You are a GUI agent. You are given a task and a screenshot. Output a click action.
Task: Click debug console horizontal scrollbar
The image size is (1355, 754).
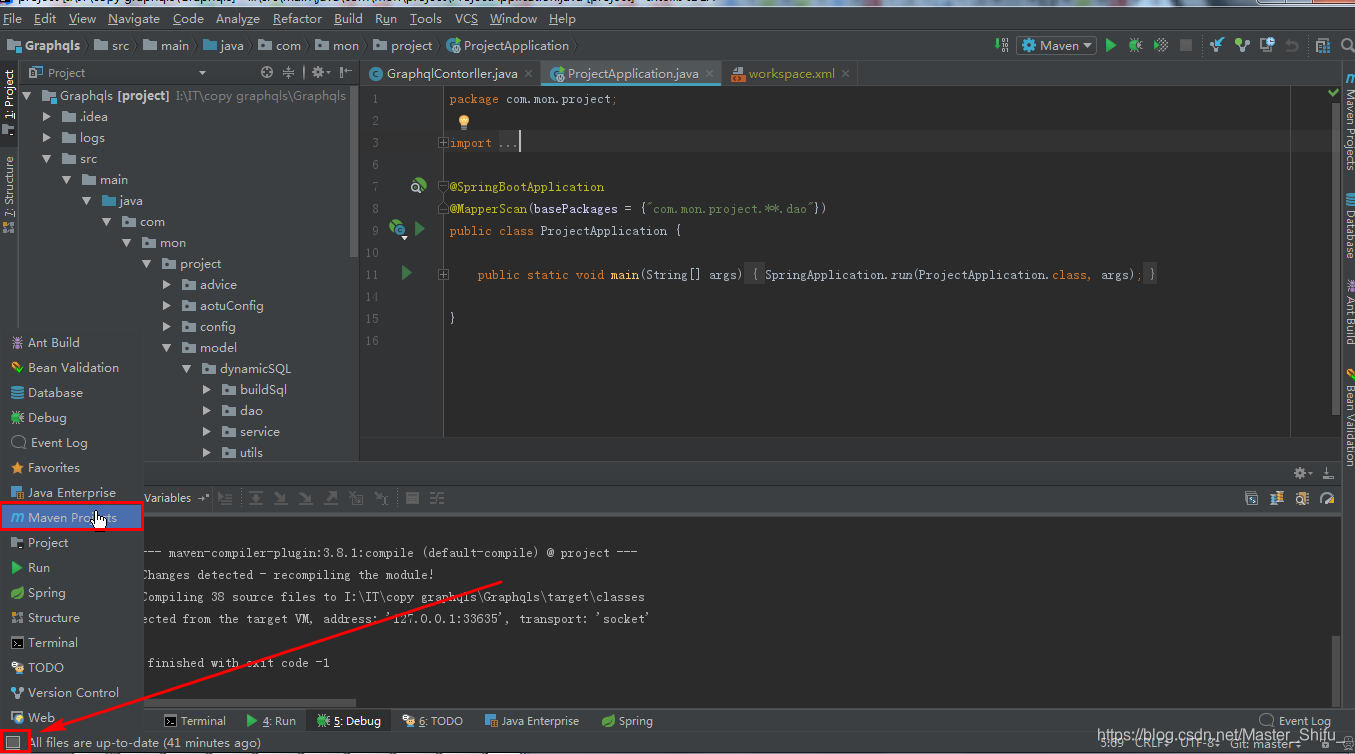click(250, 703)
